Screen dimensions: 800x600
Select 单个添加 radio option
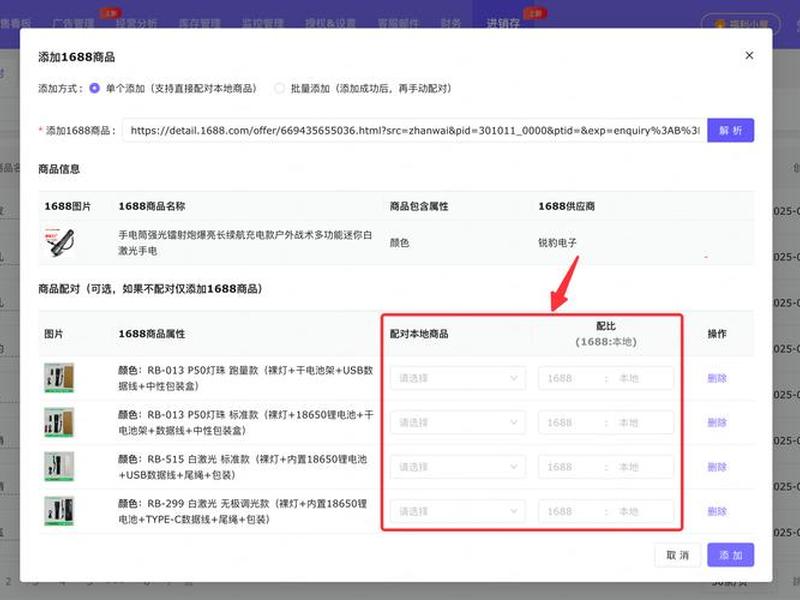(94, 88)
